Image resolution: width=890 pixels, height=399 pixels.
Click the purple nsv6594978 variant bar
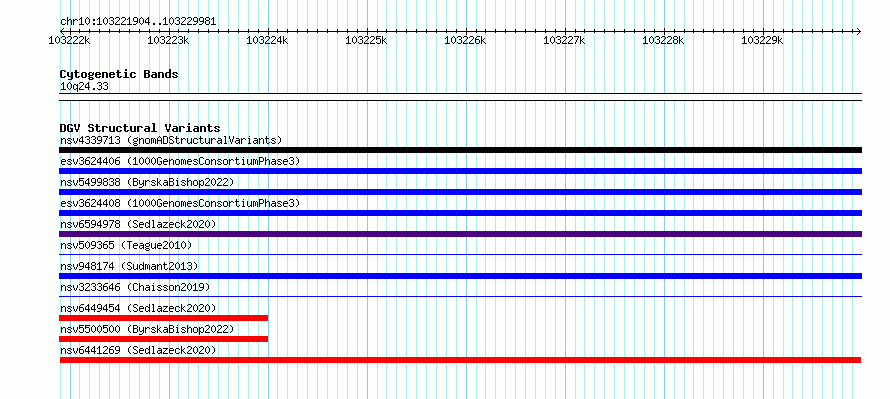(460, 234)
